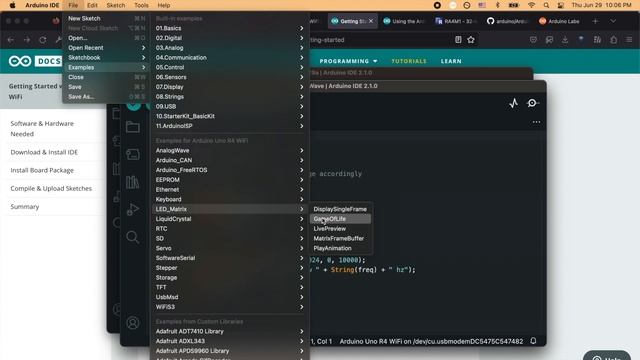Open the Search sidebar icon
Viewport: 640px width, 360px height.
point(133,237)
